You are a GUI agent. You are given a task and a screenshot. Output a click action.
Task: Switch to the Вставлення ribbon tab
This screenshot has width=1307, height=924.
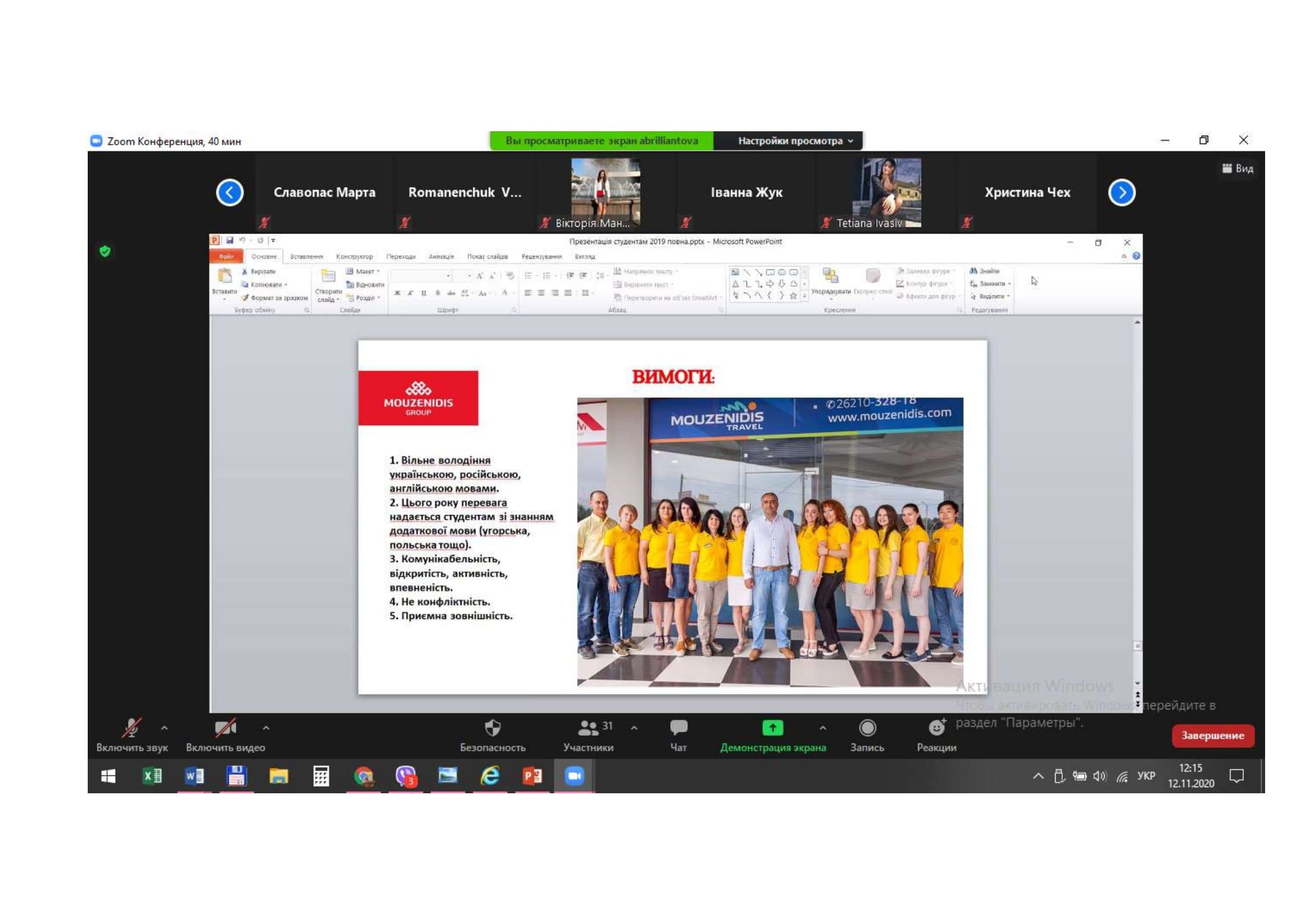pos(306,256)
